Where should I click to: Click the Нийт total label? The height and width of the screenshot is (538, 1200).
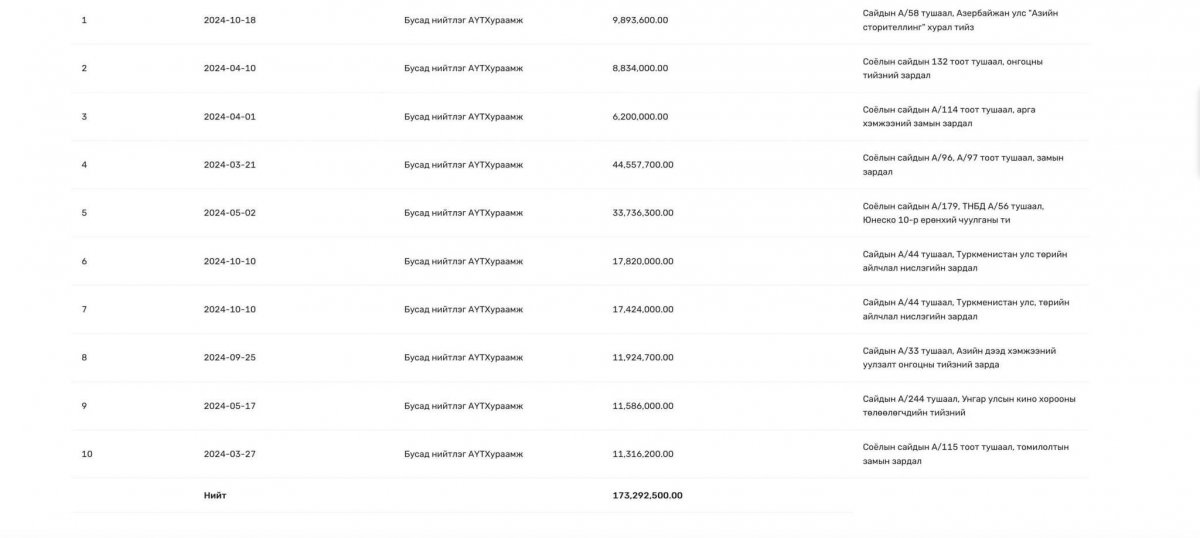[215, 495]
